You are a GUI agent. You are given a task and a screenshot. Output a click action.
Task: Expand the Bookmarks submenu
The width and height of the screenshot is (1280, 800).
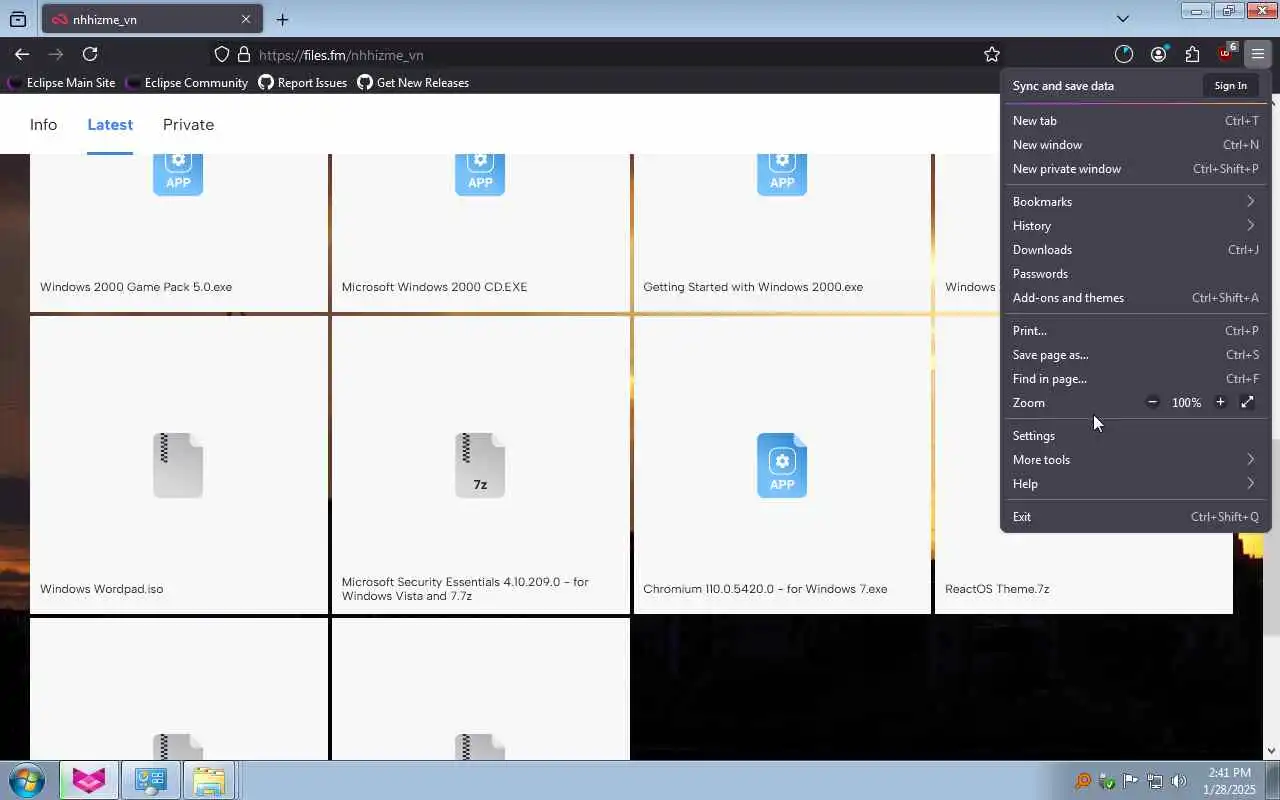[1135, 201]
